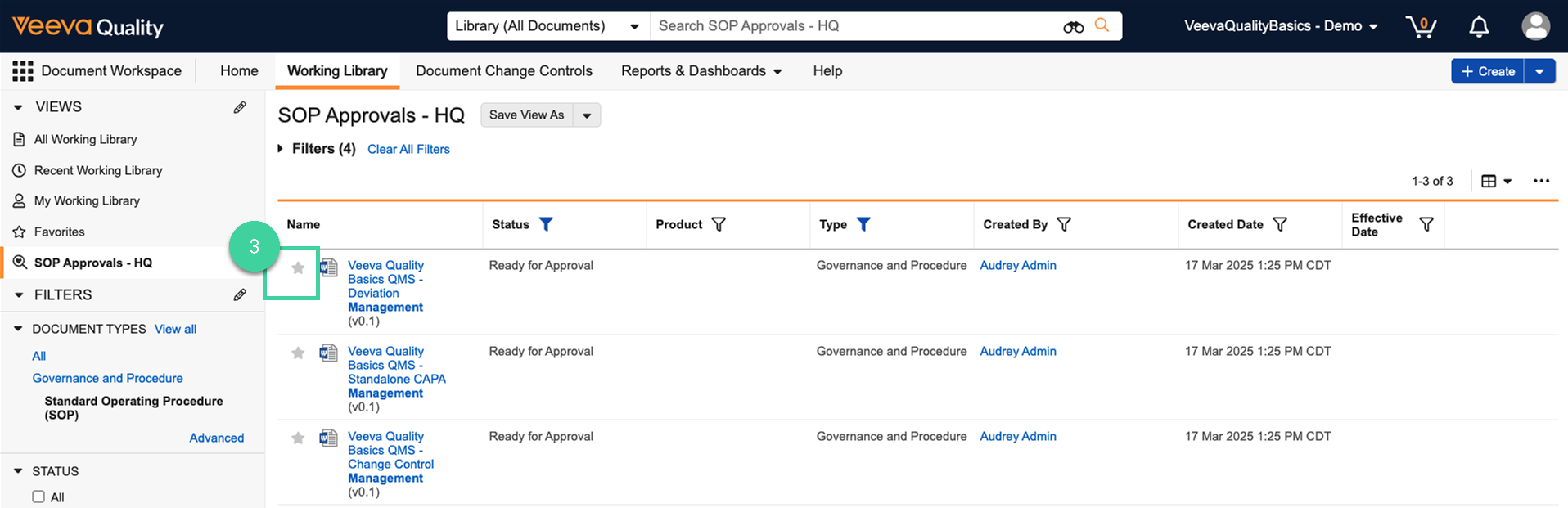Open the three-dots actions menu
The height and width of the screenshot is (508, 1568).
coord(1541,181)
